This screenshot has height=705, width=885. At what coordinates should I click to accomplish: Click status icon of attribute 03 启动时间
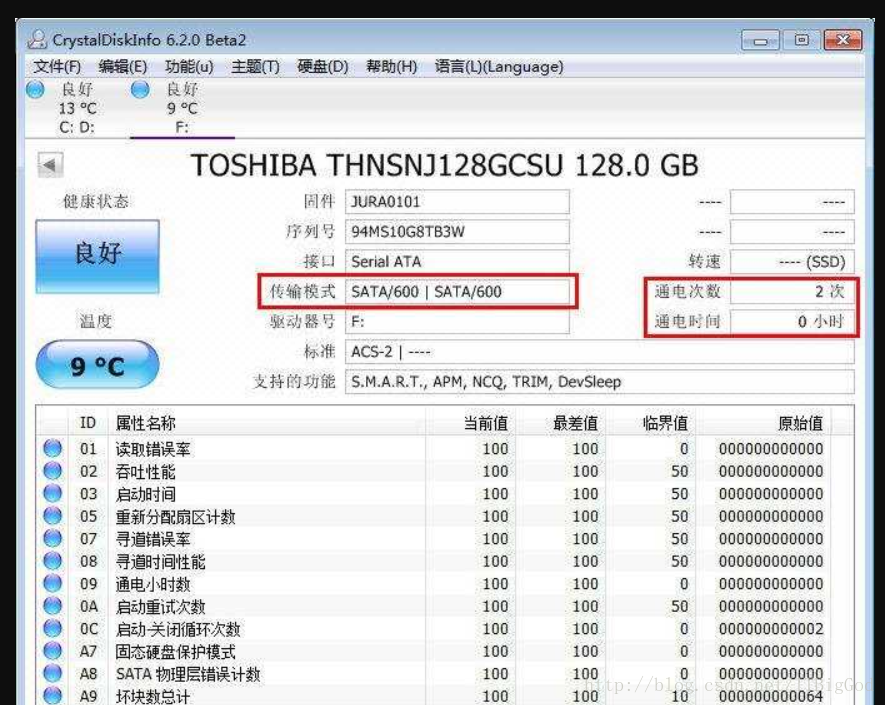[x=52, y=494]
